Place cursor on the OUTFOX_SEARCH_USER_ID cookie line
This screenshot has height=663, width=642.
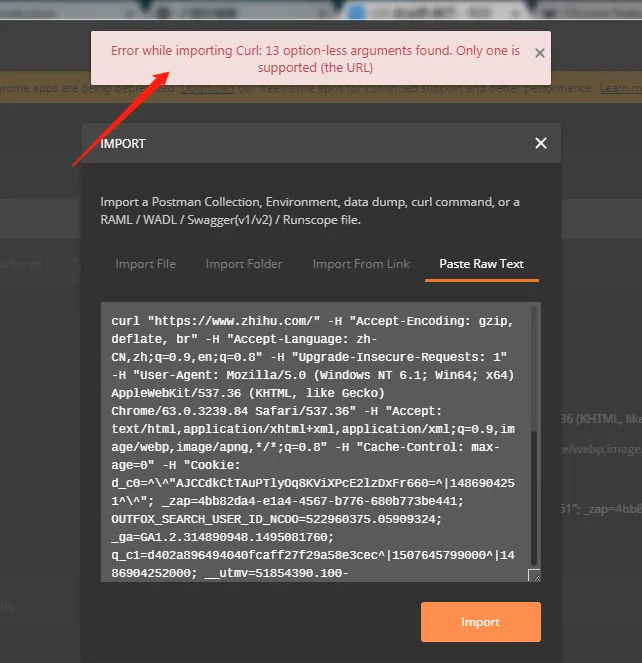(x=277, y=519)
